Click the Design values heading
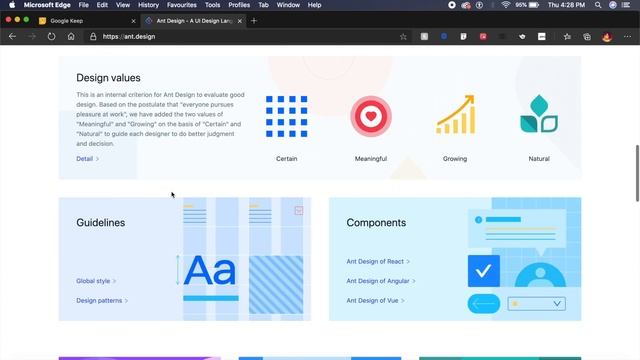Image resolution: width=640 pixels, height=360 pixels. click(108, 78)
